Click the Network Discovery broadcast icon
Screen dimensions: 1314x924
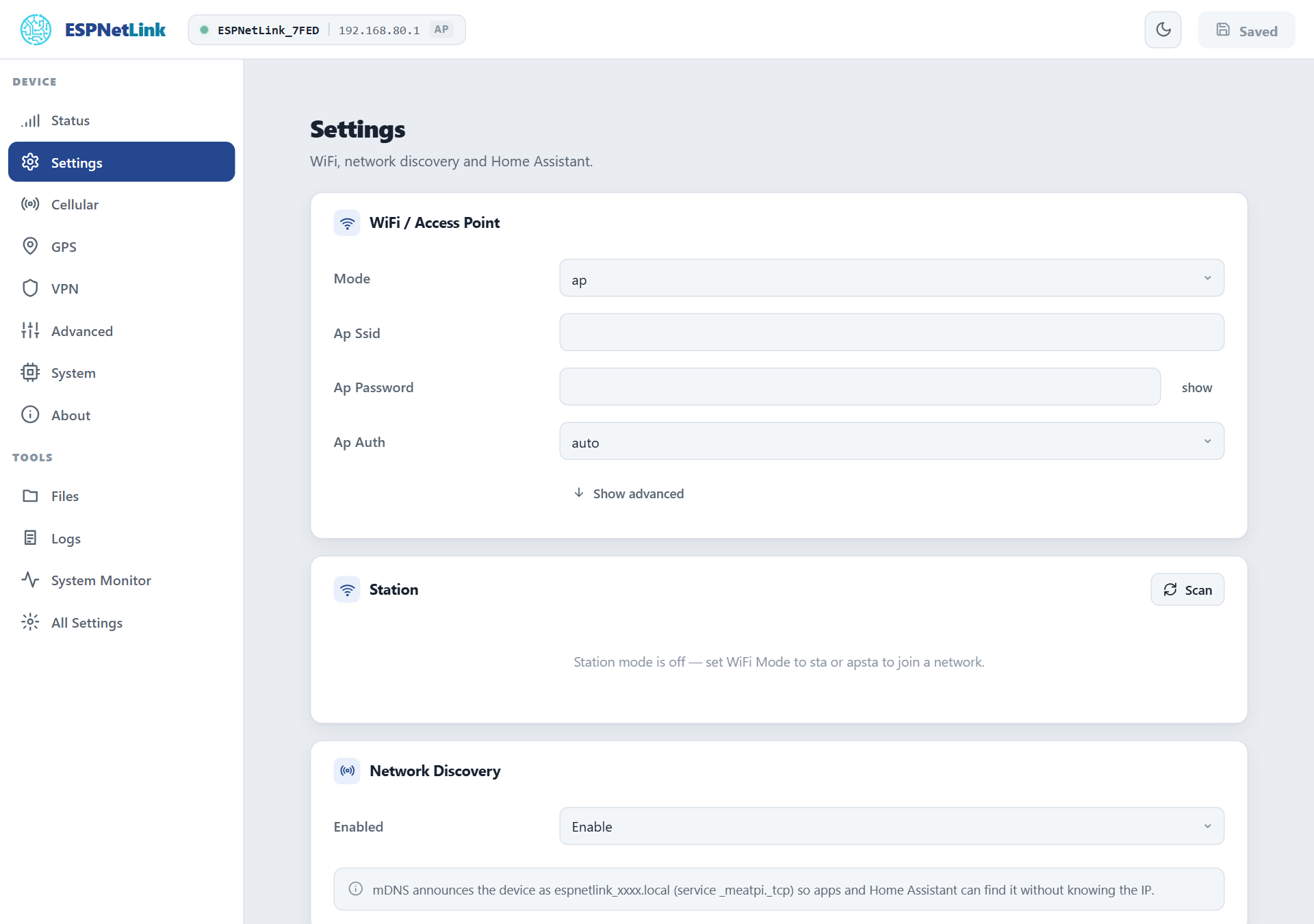(x=347, y=771)
